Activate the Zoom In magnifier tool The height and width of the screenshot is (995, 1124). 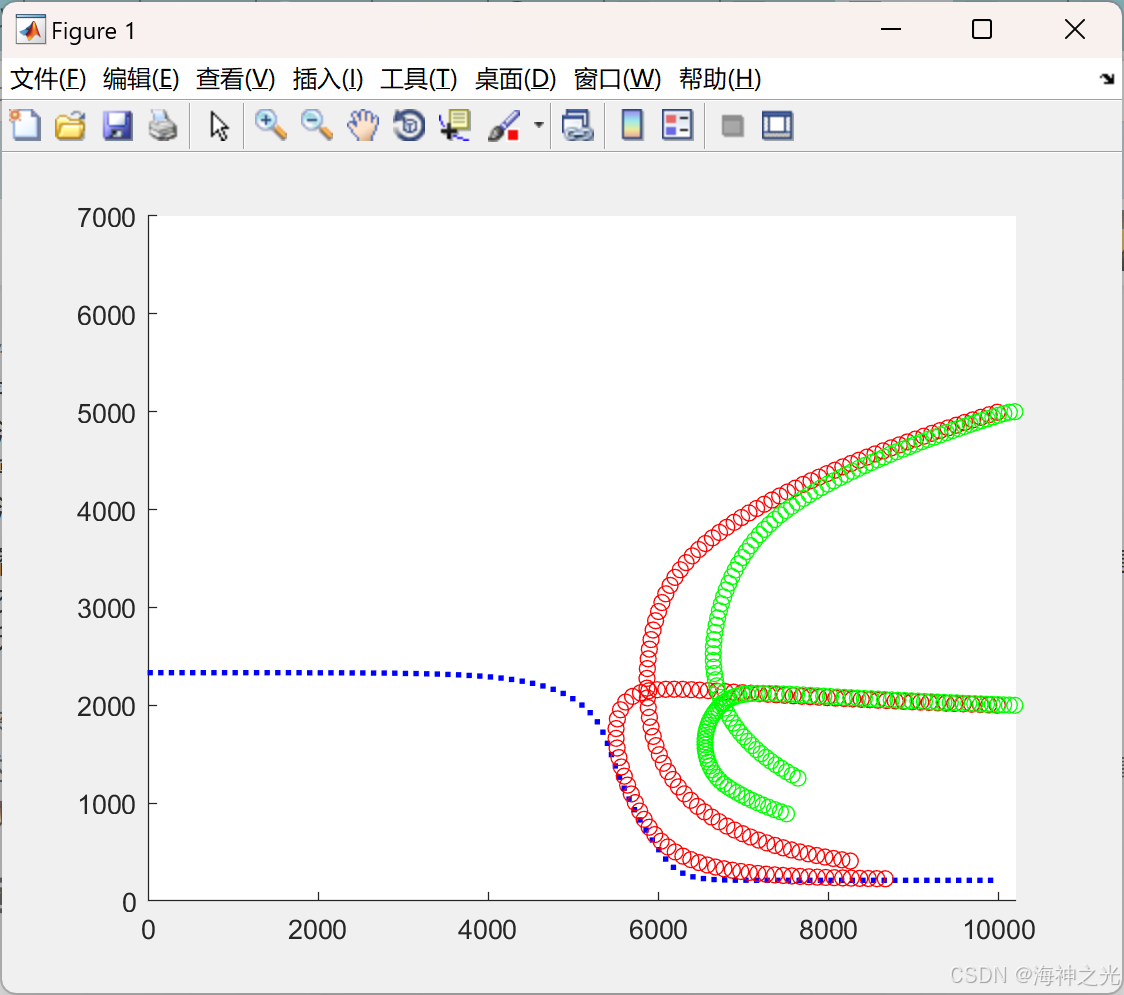click(270, 125)
